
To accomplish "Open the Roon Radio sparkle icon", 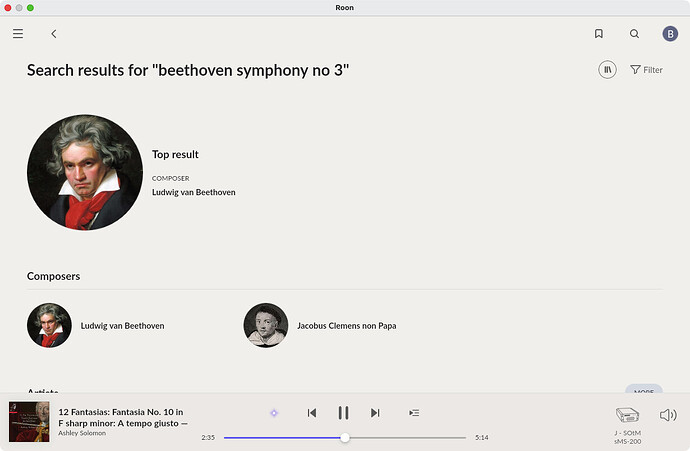I will (x=274, y=413).
